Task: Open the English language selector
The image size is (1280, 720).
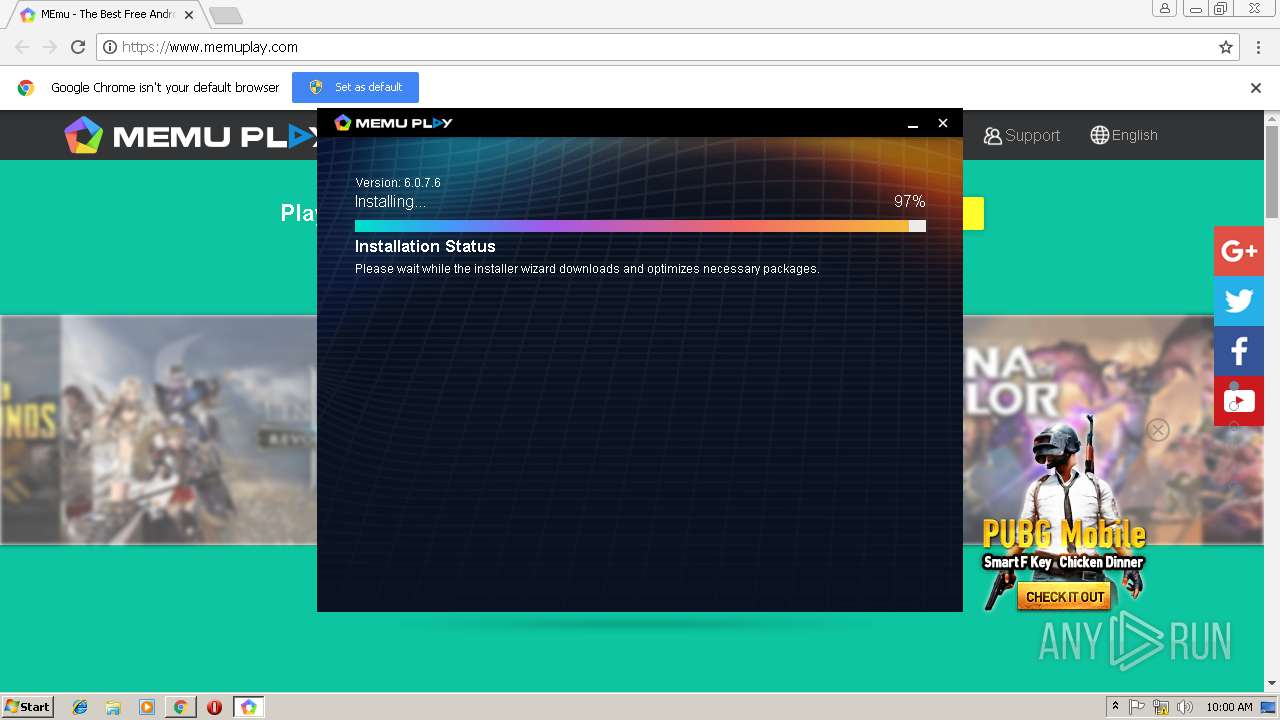Action: [x=1124, y=135]
